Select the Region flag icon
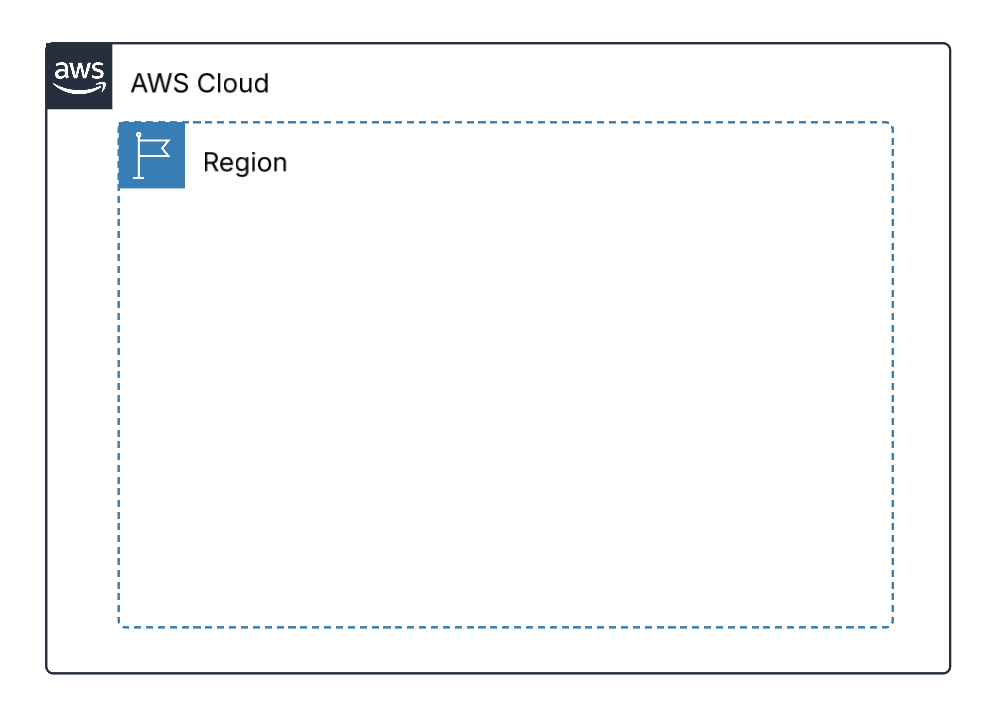 tap(152, 155)
